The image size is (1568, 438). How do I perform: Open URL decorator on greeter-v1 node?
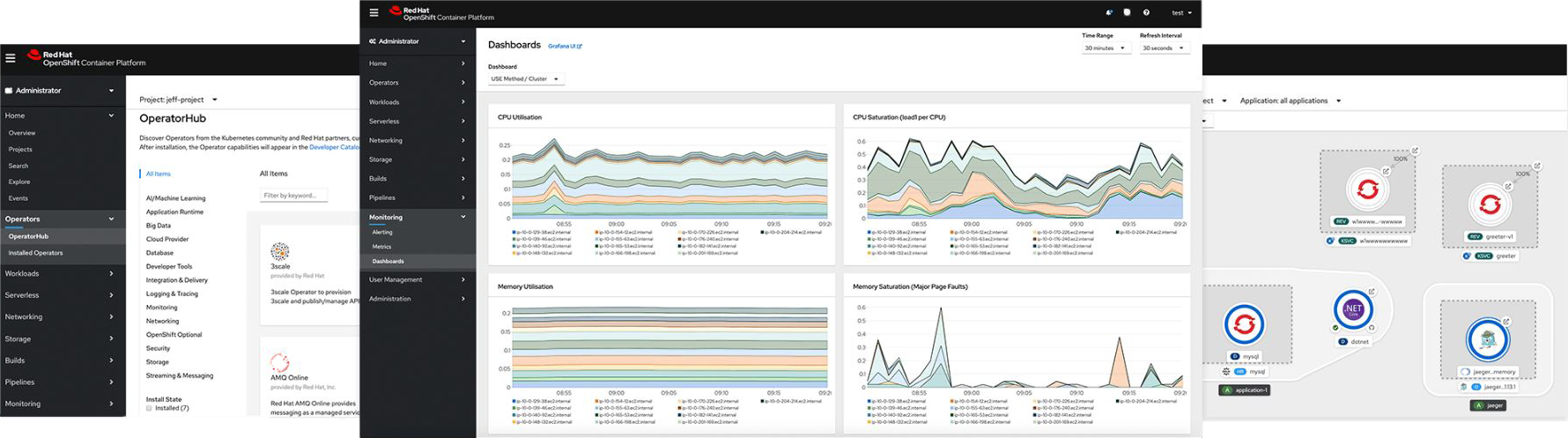1508,186
